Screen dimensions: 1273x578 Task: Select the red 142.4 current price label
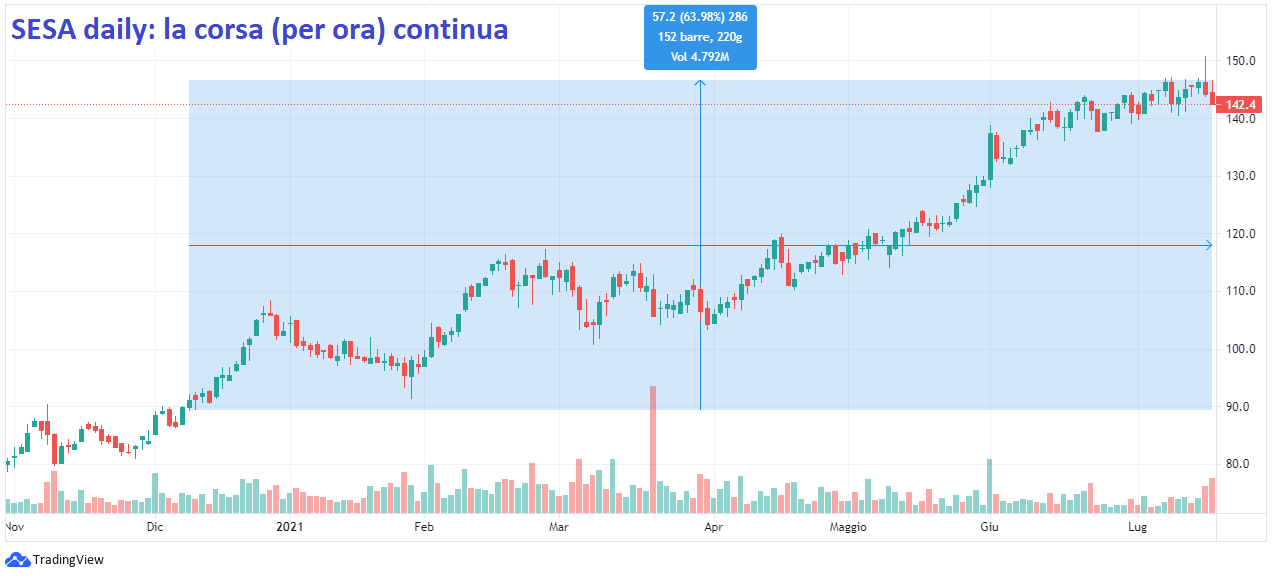tap(1240, 104)
